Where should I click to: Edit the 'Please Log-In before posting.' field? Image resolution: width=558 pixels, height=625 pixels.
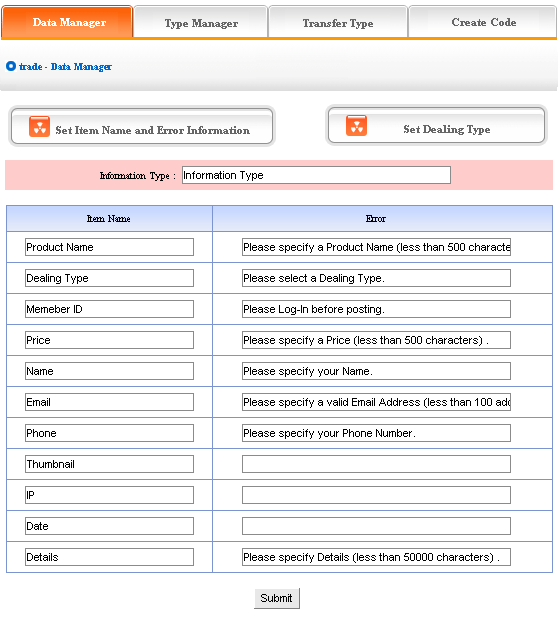(376, 309)
